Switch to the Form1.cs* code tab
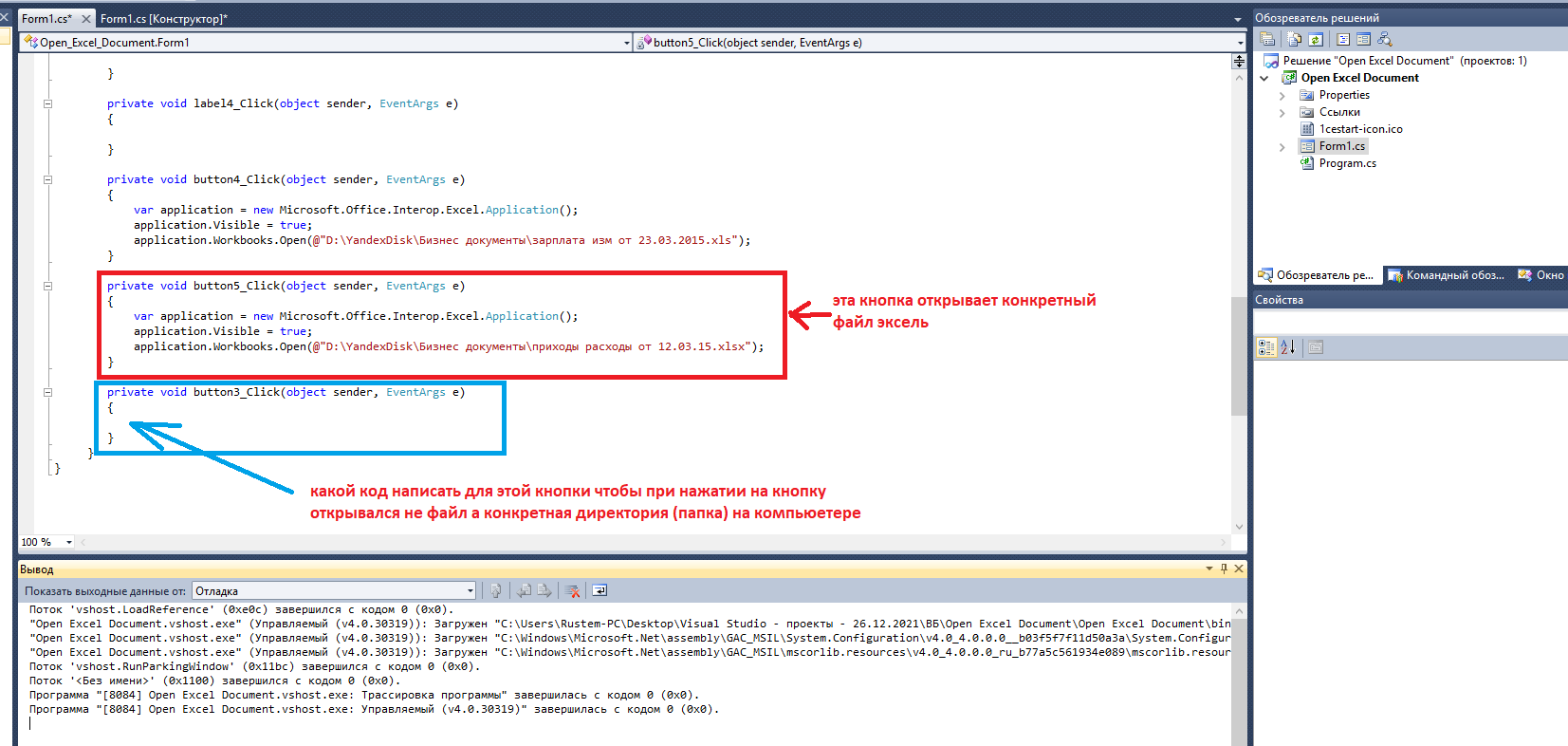This screenshot has height=746, width=1568. click(47, 19)
